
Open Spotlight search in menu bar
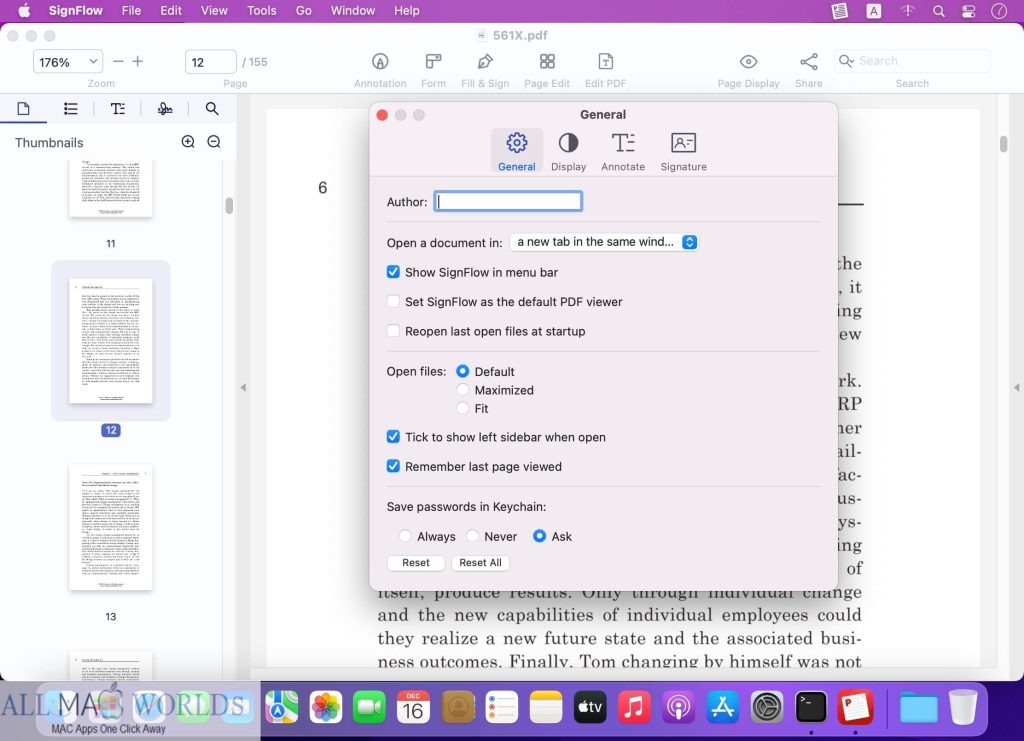pos(938,10)
